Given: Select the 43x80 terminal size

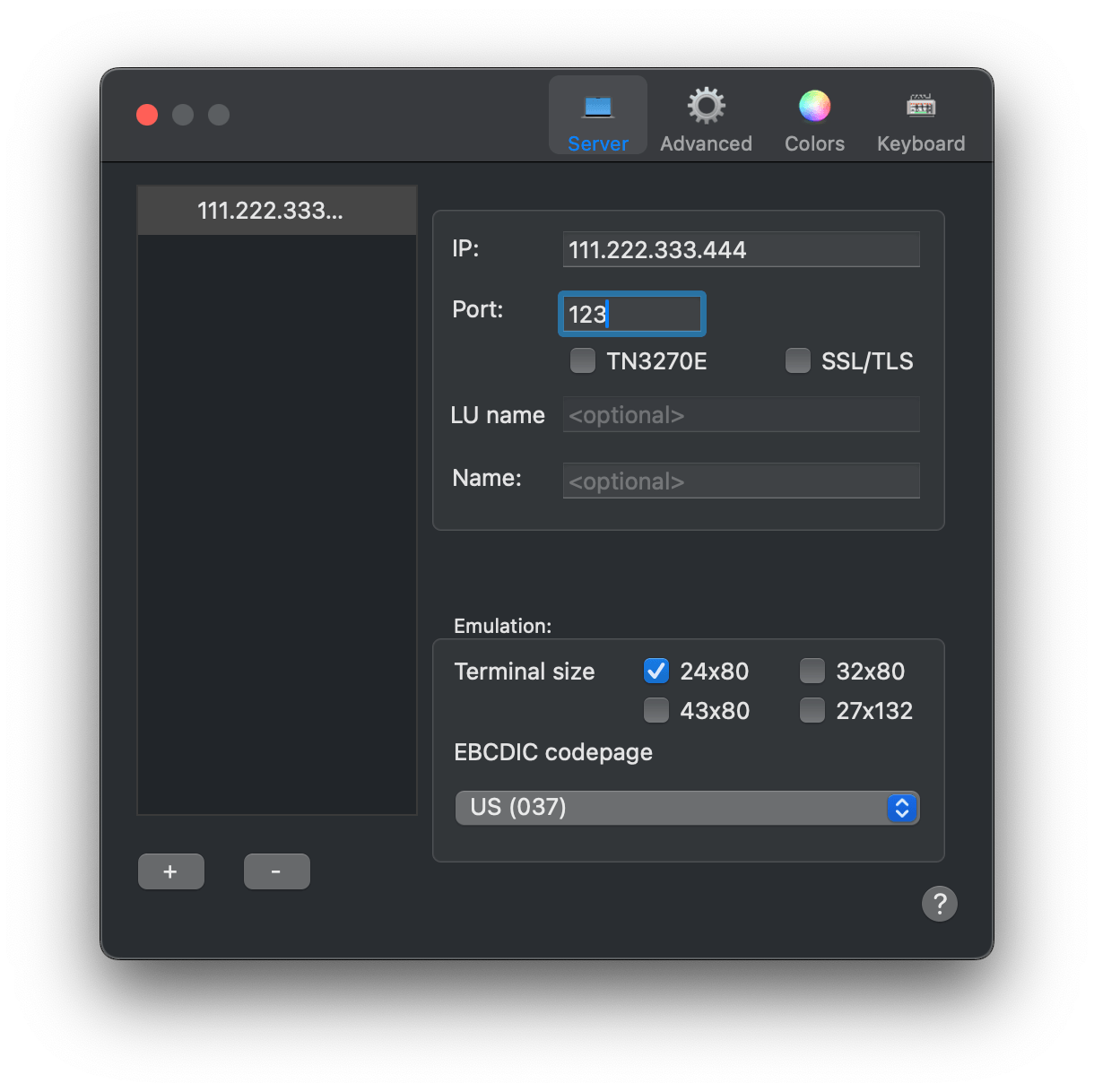Looking at the screenshot, I should [x=656, y=710].
